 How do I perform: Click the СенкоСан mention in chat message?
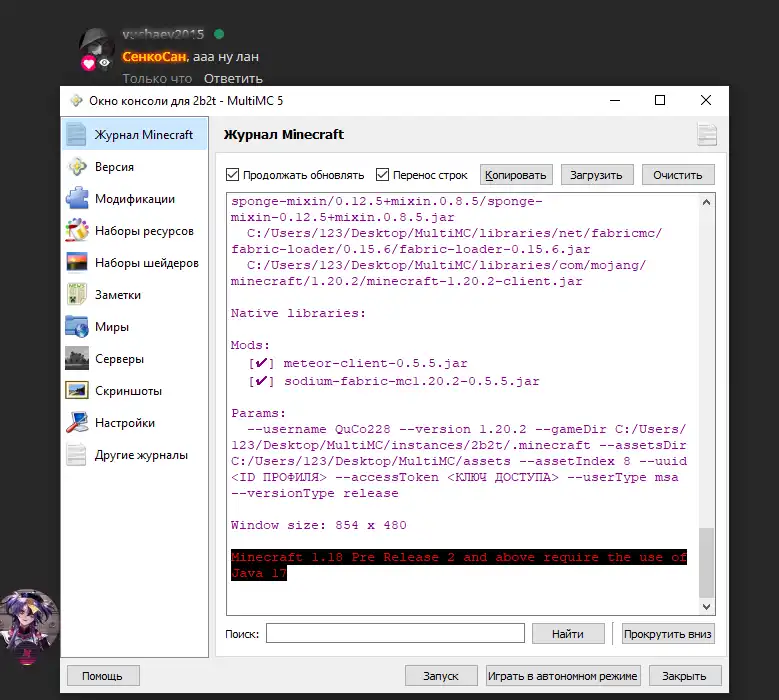(155, 57)
